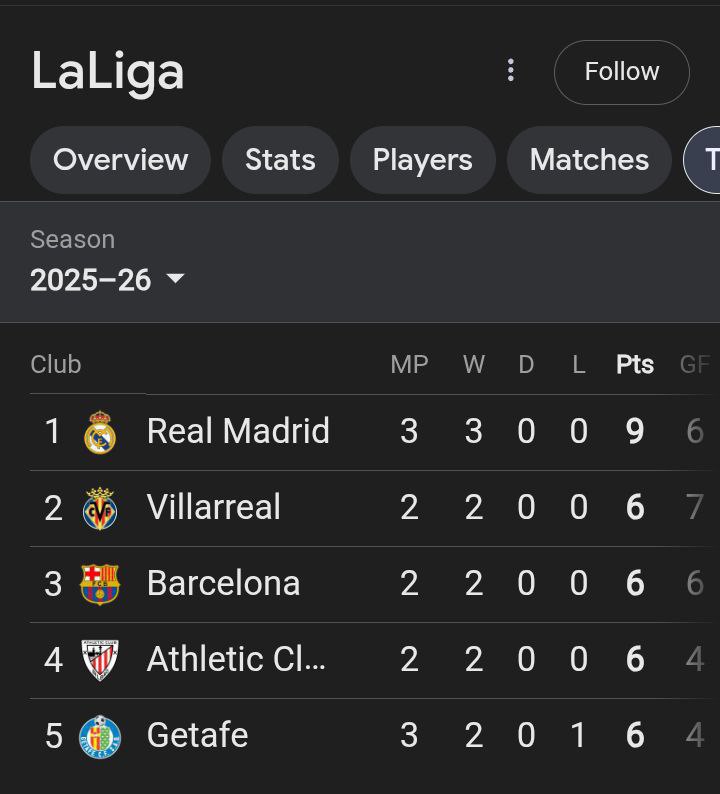Click the Getafe club crest
Image resolution: width=720 pixels, height=794 pixels.
click(x=100, y=737)
